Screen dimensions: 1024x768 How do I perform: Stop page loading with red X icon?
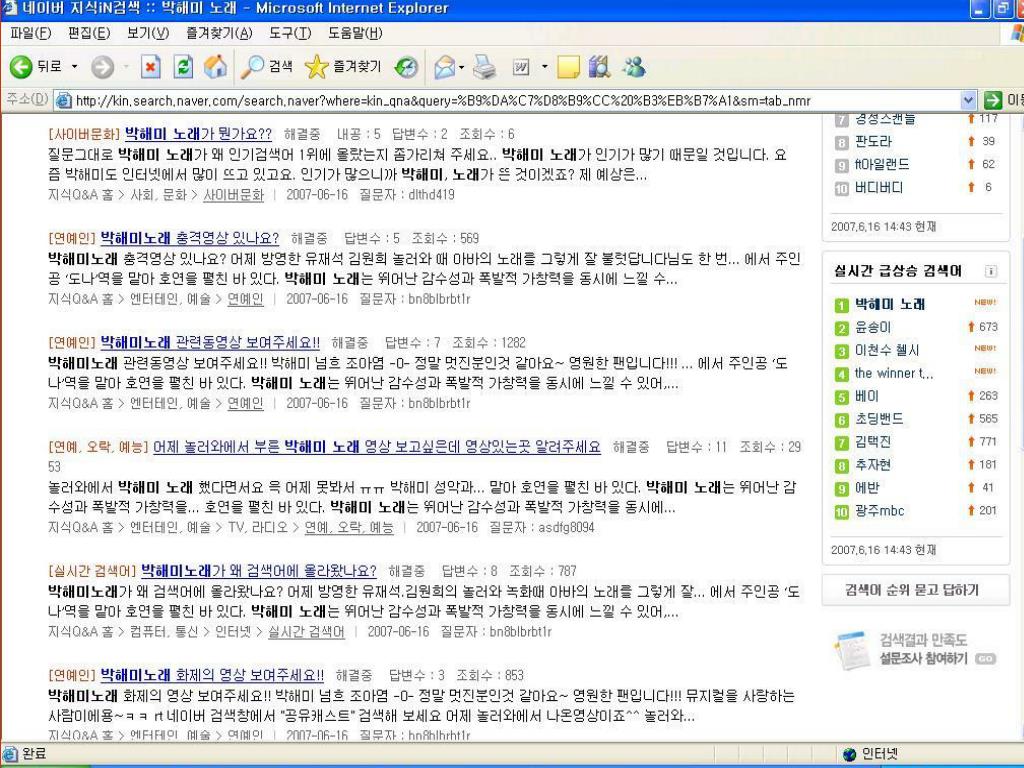tap(151, 67)
